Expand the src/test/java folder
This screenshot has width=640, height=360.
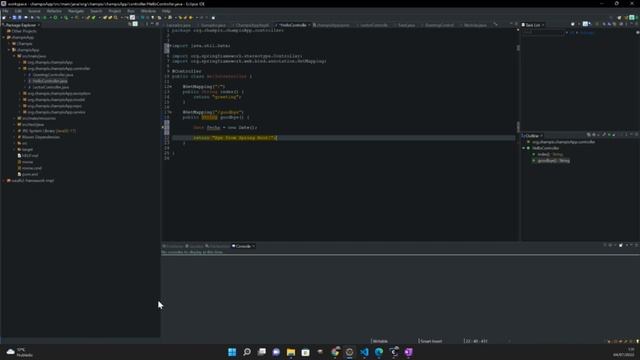click(14, 124)
